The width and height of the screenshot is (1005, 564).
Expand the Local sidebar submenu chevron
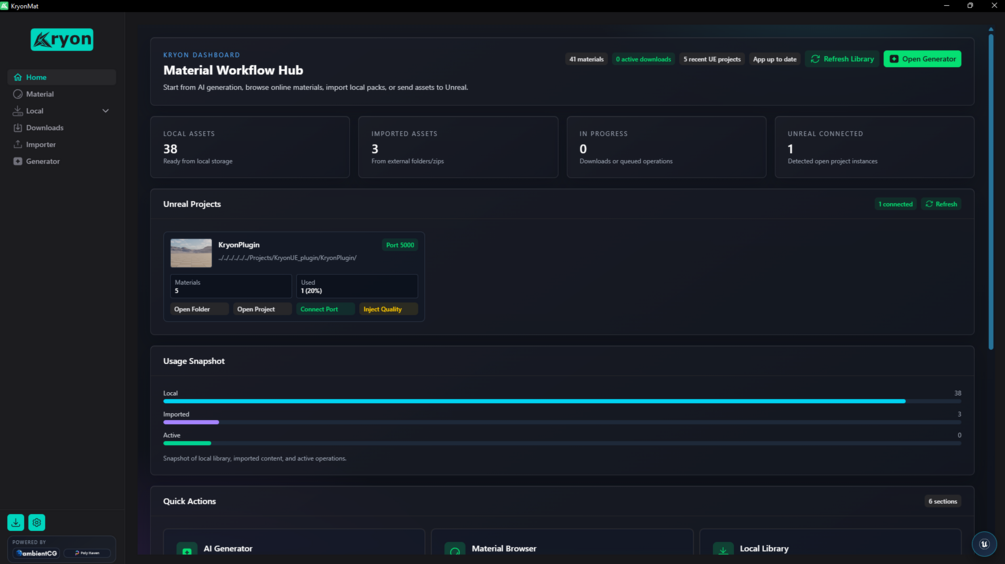106,111
